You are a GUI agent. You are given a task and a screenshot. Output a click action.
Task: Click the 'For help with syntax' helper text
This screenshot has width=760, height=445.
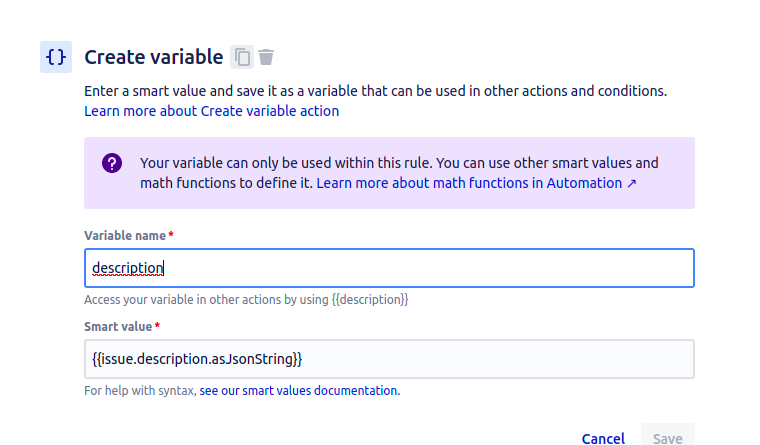pyautogui.click(x=140, y=391)
